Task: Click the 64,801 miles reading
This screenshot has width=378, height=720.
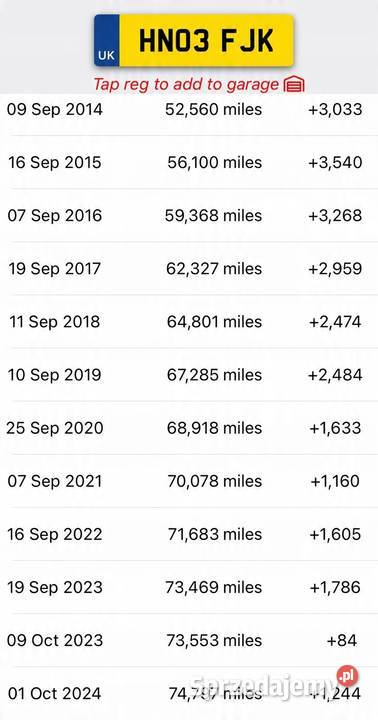Action: pos(214,321)
